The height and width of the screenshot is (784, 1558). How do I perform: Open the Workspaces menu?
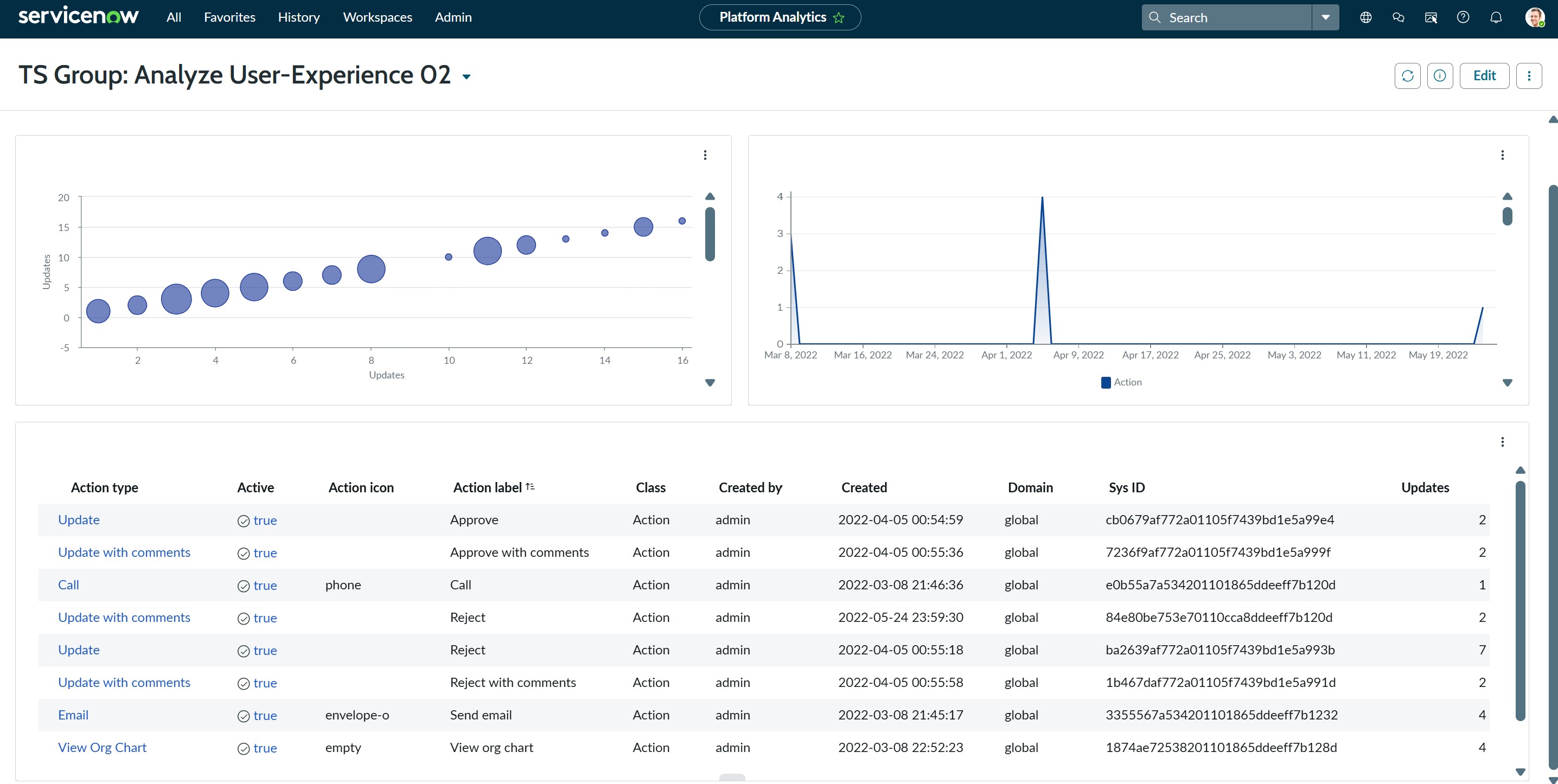(x=378, y=17)
